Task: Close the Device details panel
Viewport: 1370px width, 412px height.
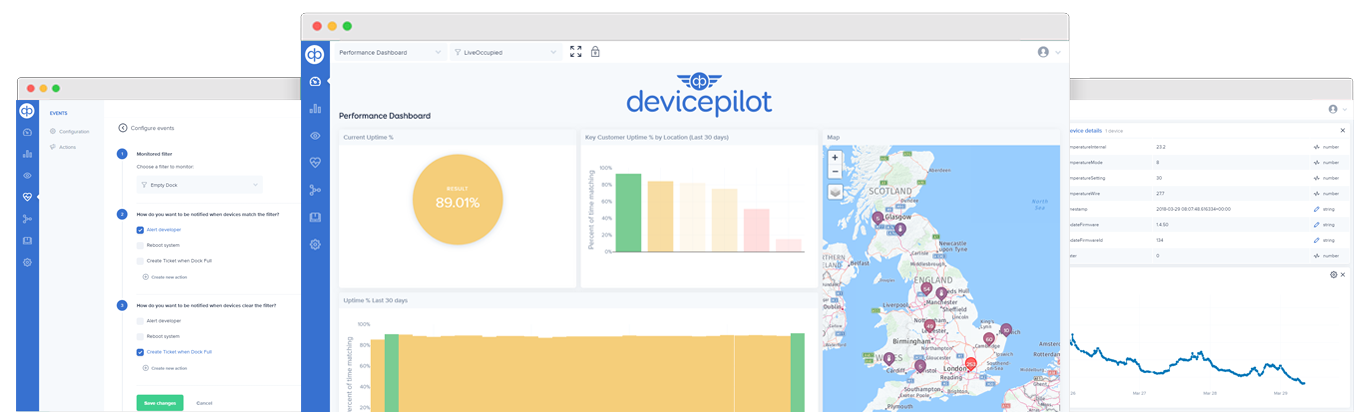Action: tap(1342, 130)
